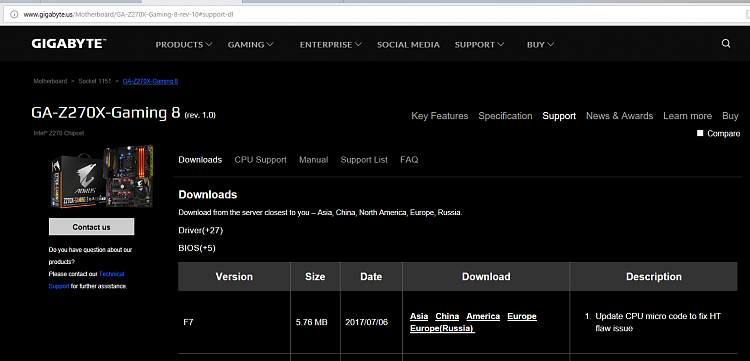Expand the BUY menu
Viewport: 750px width, 361px height.
pyautogui.click(x=540, y=44)
